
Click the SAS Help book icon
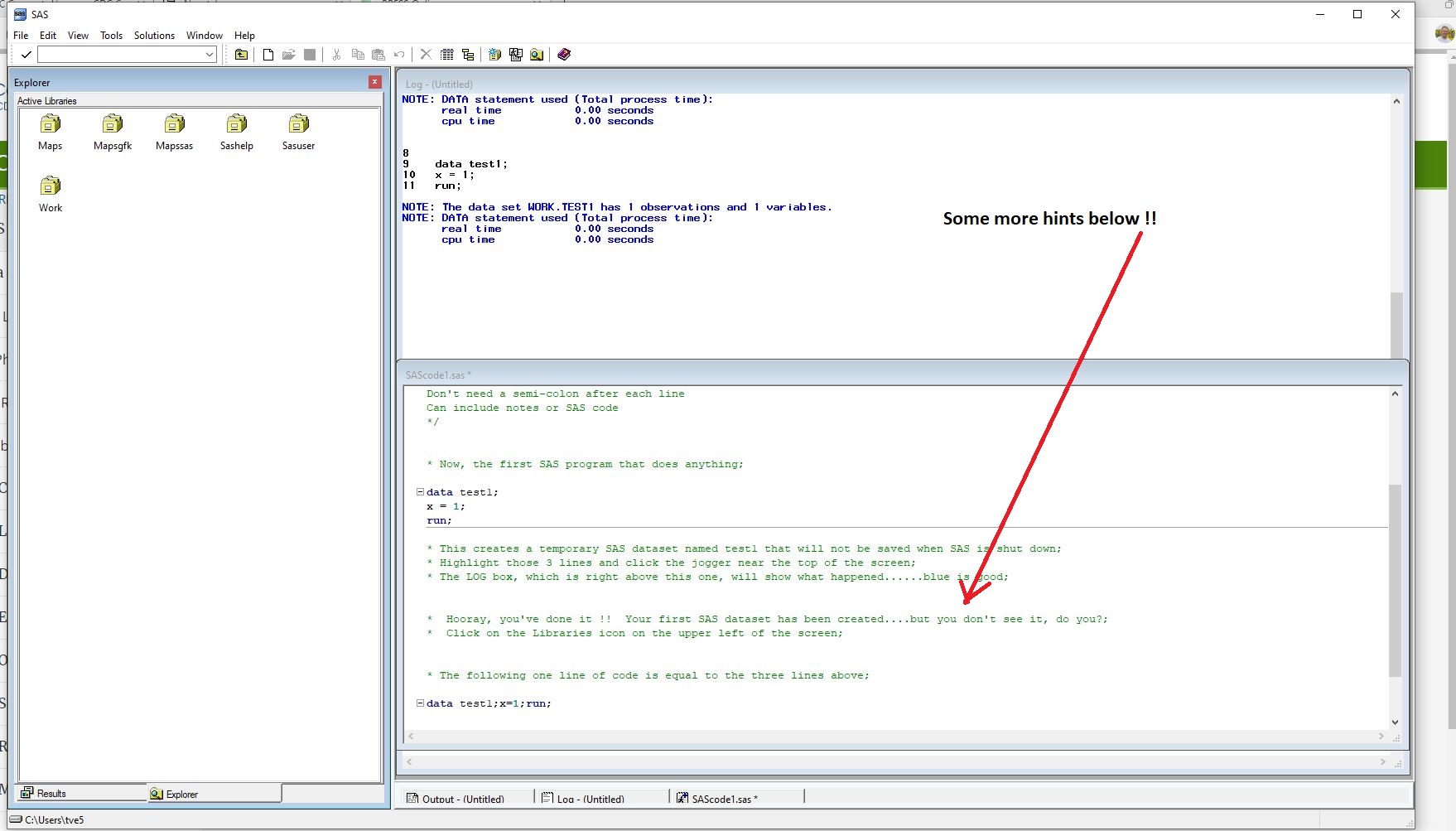pos(564,55)
